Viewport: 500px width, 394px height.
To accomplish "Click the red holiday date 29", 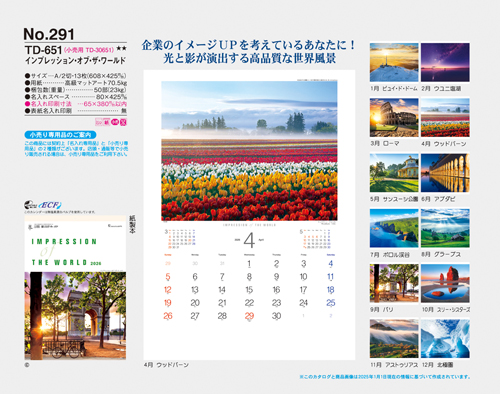I will [x=249, y=316].
